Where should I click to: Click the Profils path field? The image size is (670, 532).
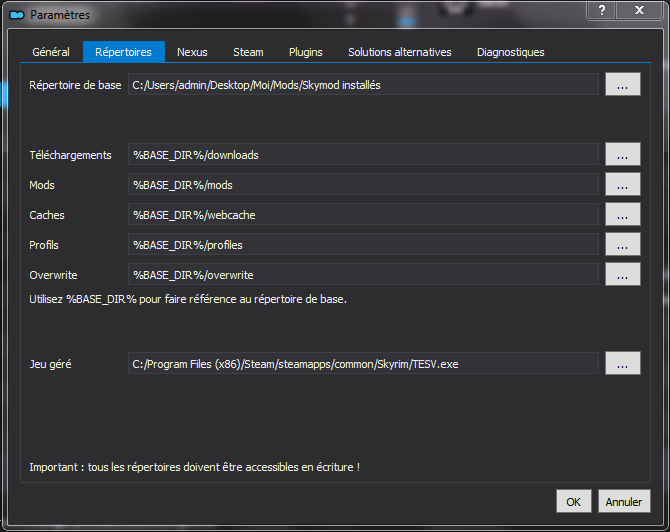(x=363, y=244)
